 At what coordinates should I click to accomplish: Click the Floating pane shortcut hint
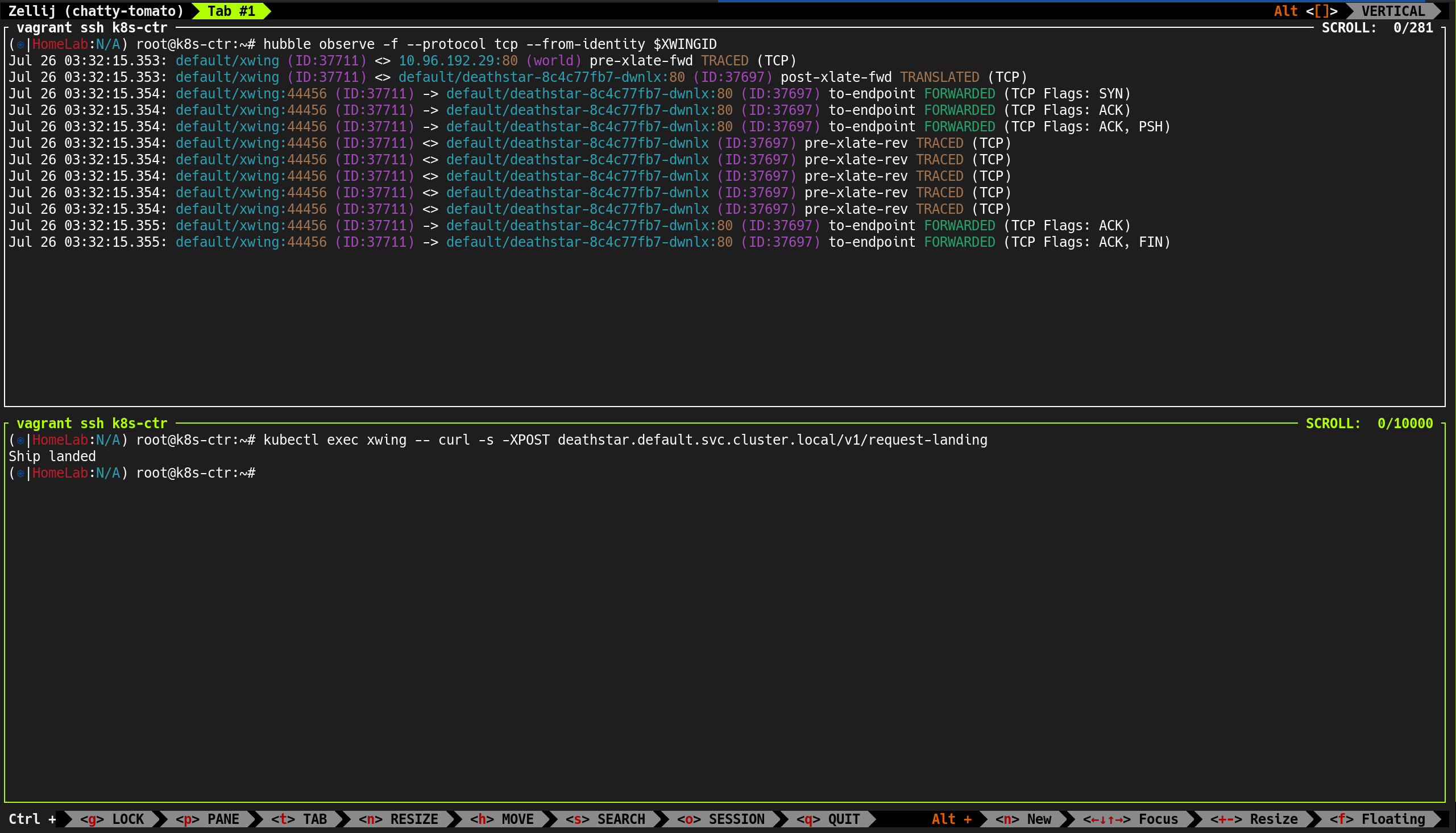(x=1377, y=819)
